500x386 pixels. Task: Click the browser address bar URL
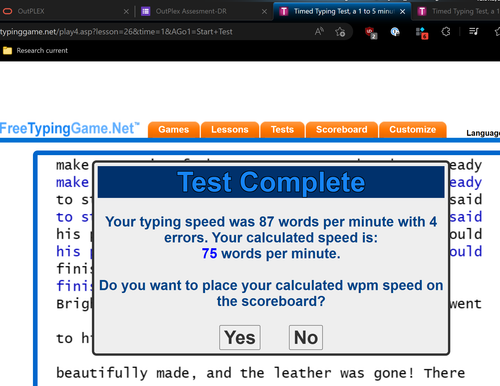(x=116, y=32)
